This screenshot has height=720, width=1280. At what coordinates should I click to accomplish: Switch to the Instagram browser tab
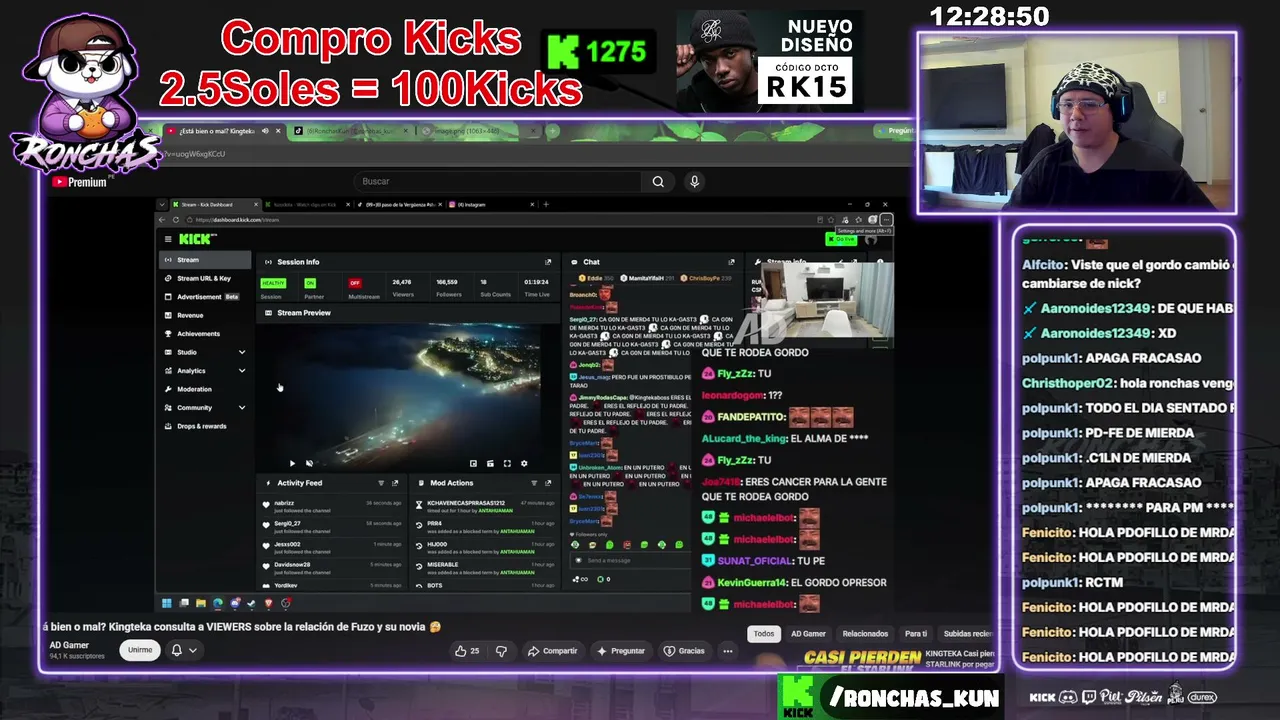pos(491,204)
